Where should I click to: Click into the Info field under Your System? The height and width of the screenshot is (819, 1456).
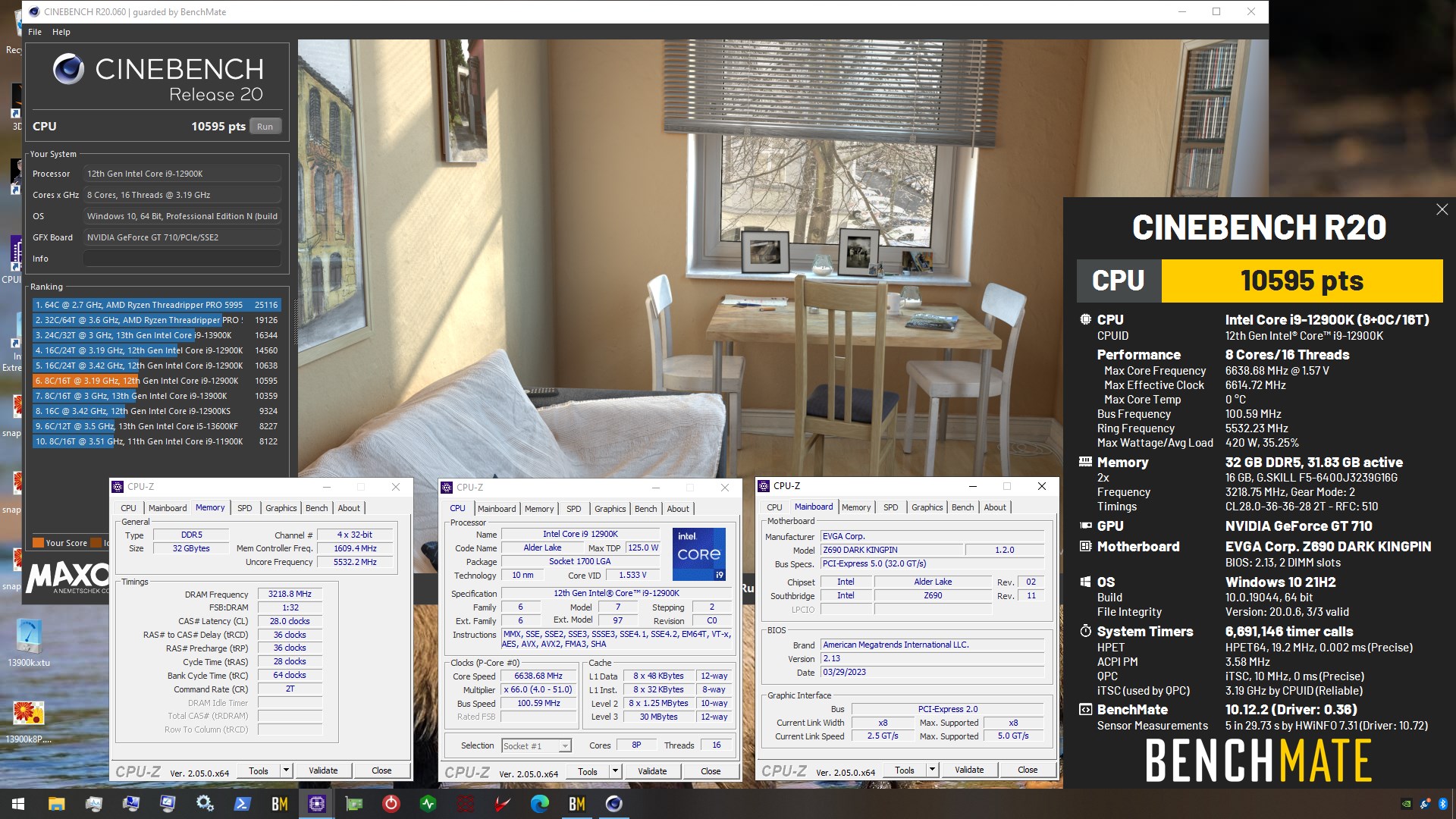point(182,259)
